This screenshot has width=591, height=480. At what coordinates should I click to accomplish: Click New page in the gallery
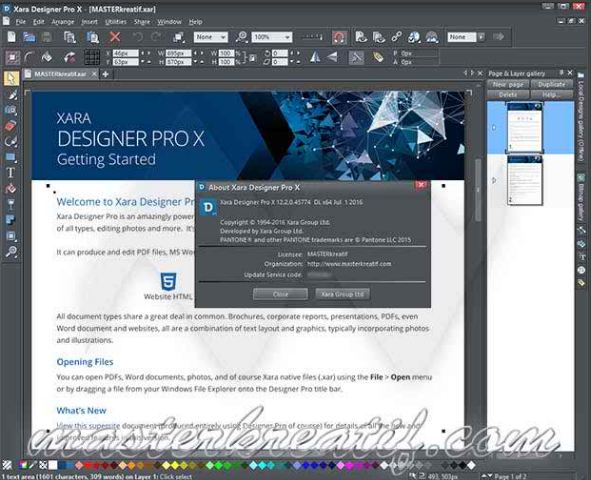pos(508,84)
